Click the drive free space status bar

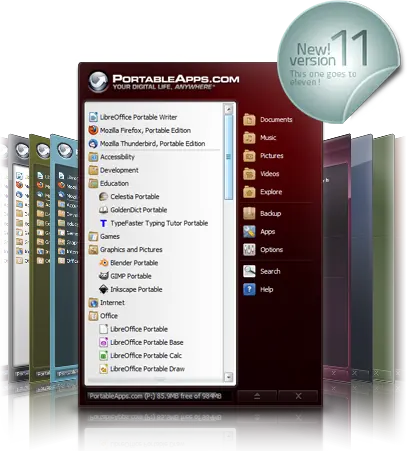coord(159,396)
